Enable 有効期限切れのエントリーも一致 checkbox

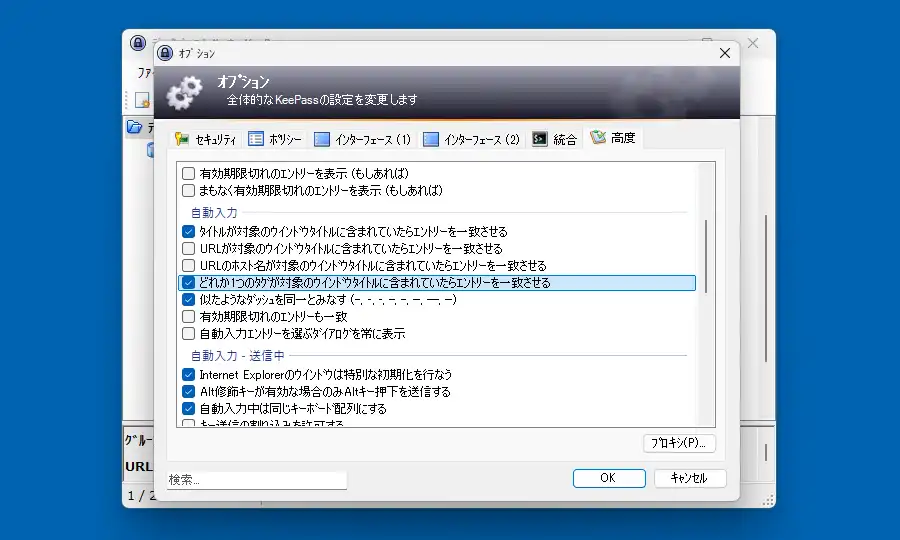click(x=188, y=316)
